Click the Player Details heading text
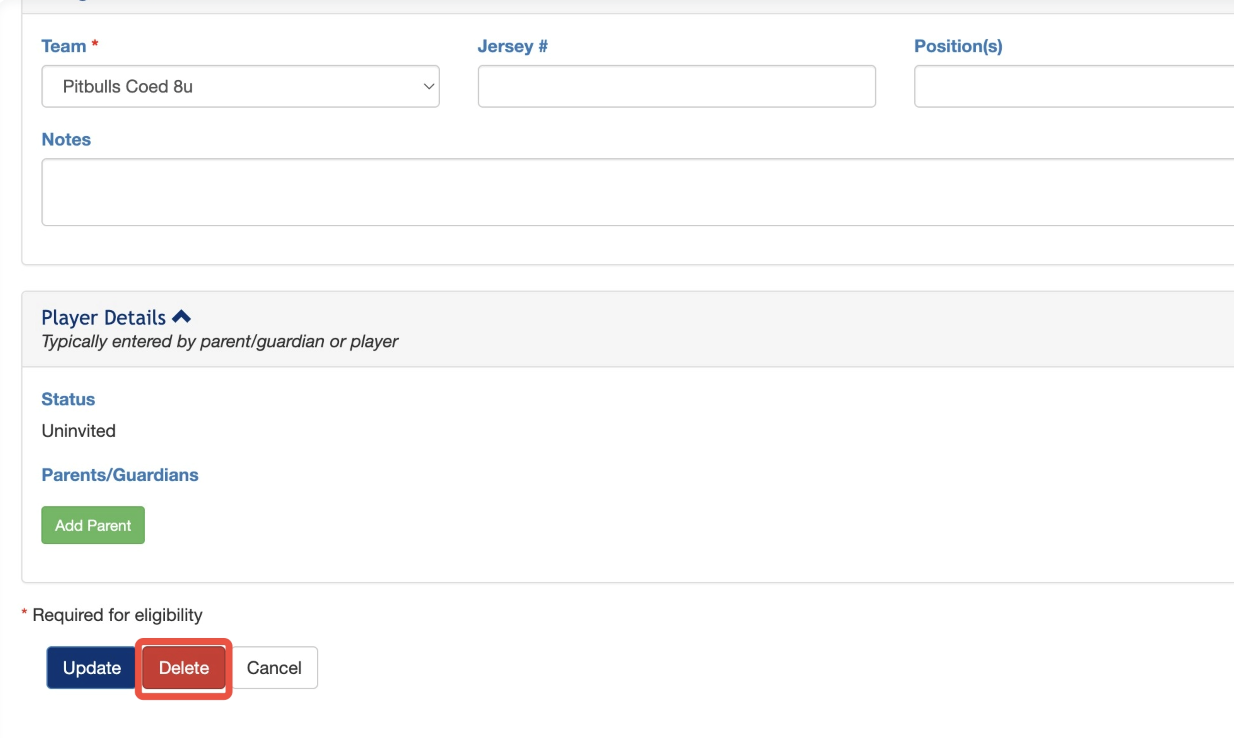 coord(103,318)
